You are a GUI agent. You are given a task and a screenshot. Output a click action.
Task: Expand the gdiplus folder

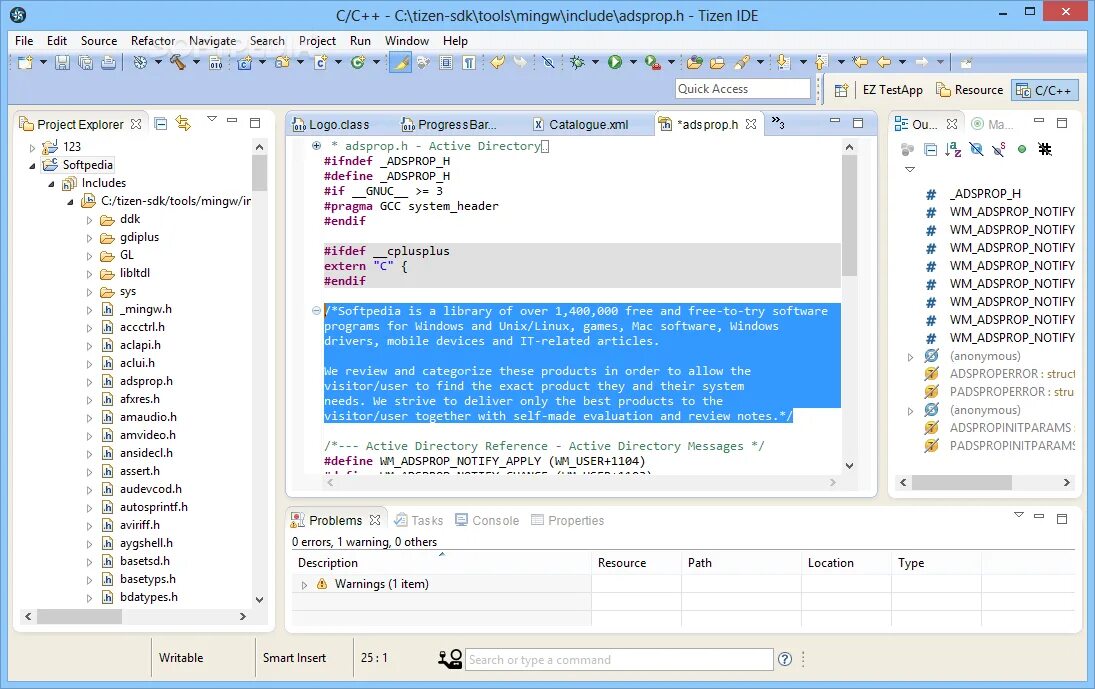tap(89, 239)
